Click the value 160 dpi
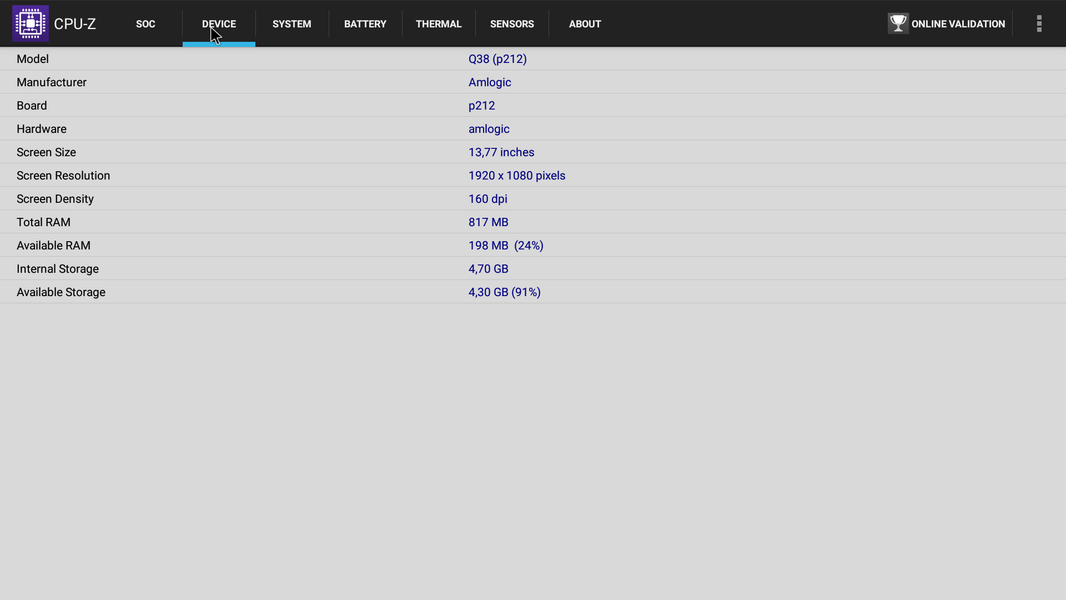Image resolution: width=1066 pixels, height=600 pixels. tap(487, 199)
